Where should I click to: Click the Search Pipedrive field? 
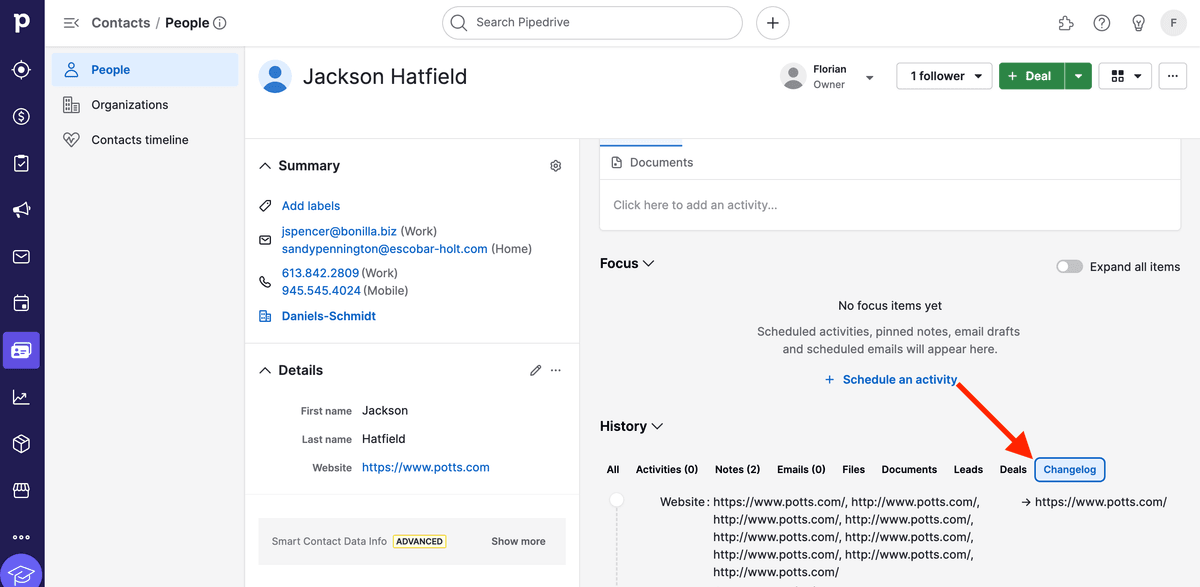click(592, 22)
